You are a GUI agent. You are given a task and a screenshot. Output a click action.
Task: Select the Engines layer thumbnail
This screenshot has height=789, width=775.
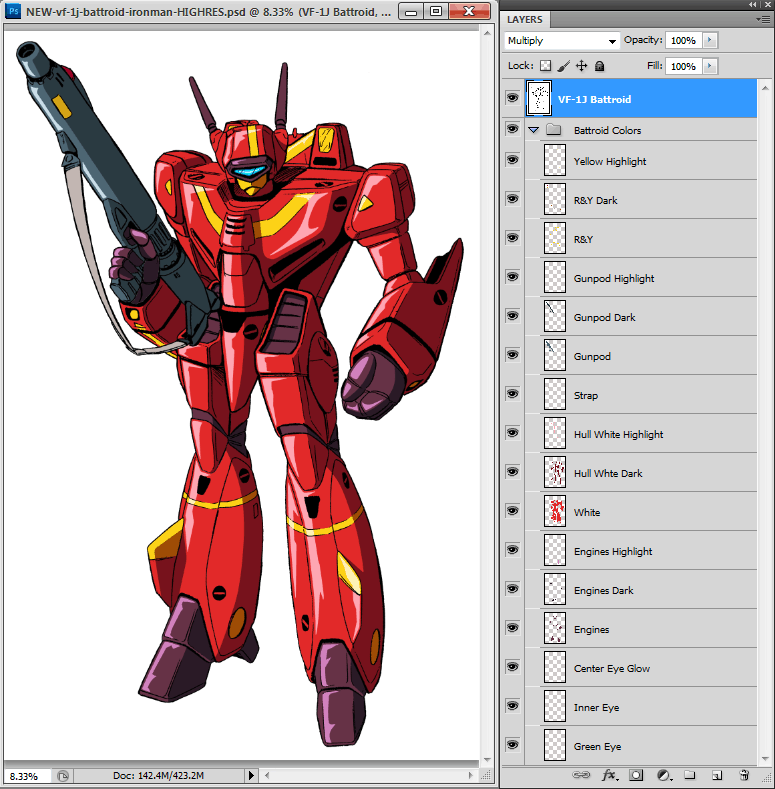coord(555,628)
